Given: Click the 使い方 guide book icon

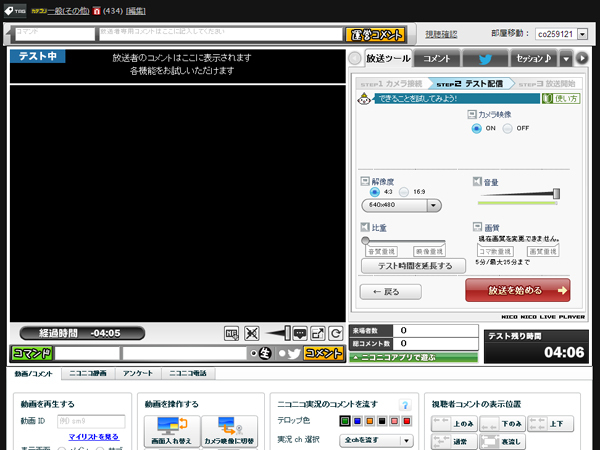Looking at the screenshot, I should tap(565, 98).
